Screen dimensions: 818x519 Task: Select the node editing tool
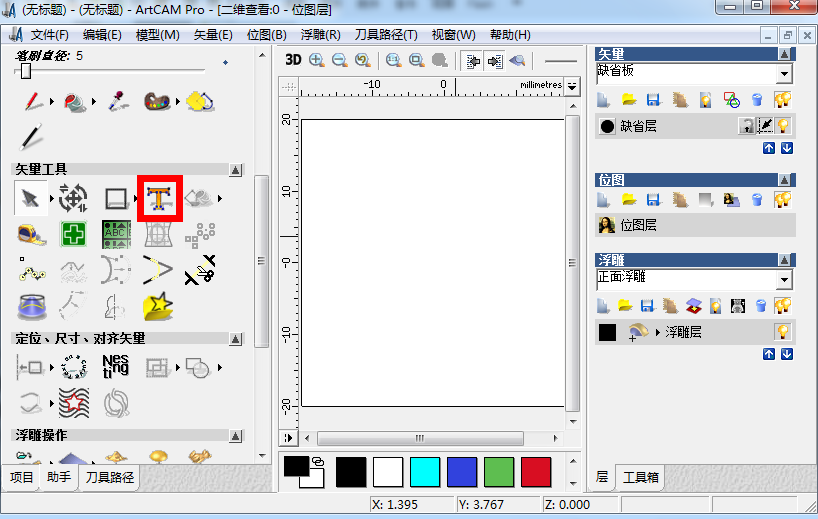pyautogui.click(x=31, y=270)
